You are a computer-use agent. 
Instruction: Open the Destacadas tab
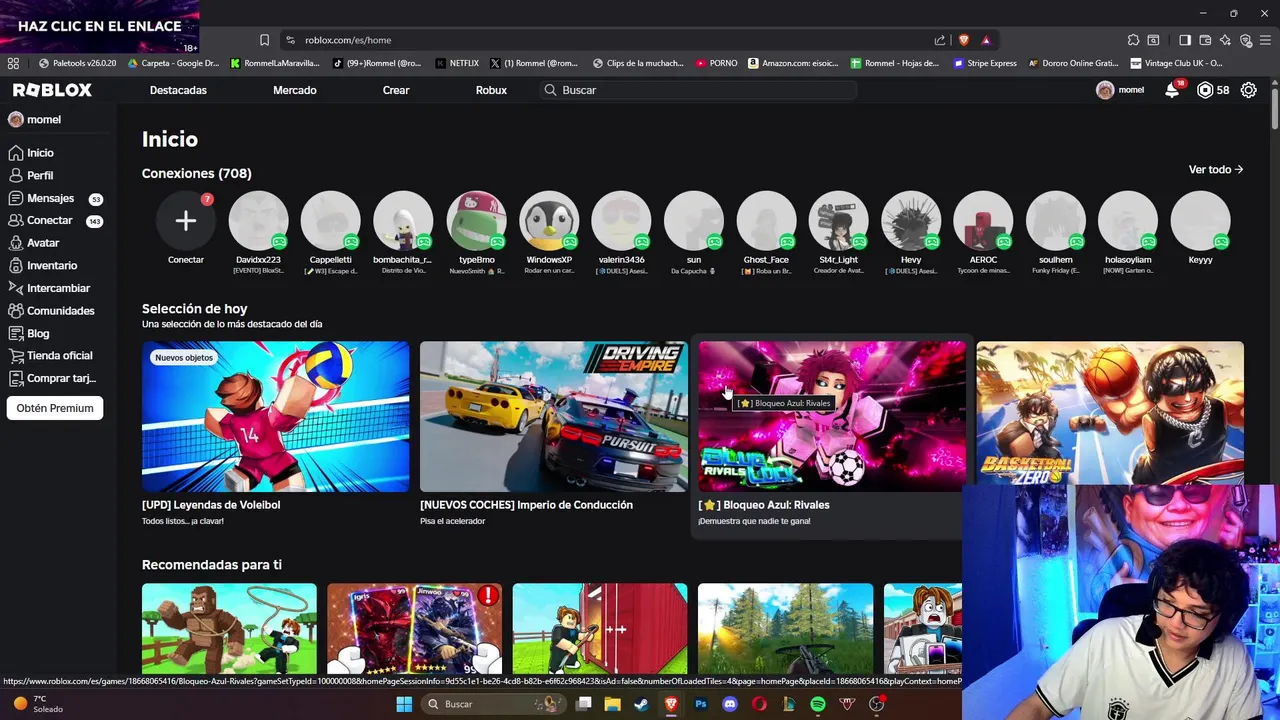pyautogui.click(x=178, y=90)
